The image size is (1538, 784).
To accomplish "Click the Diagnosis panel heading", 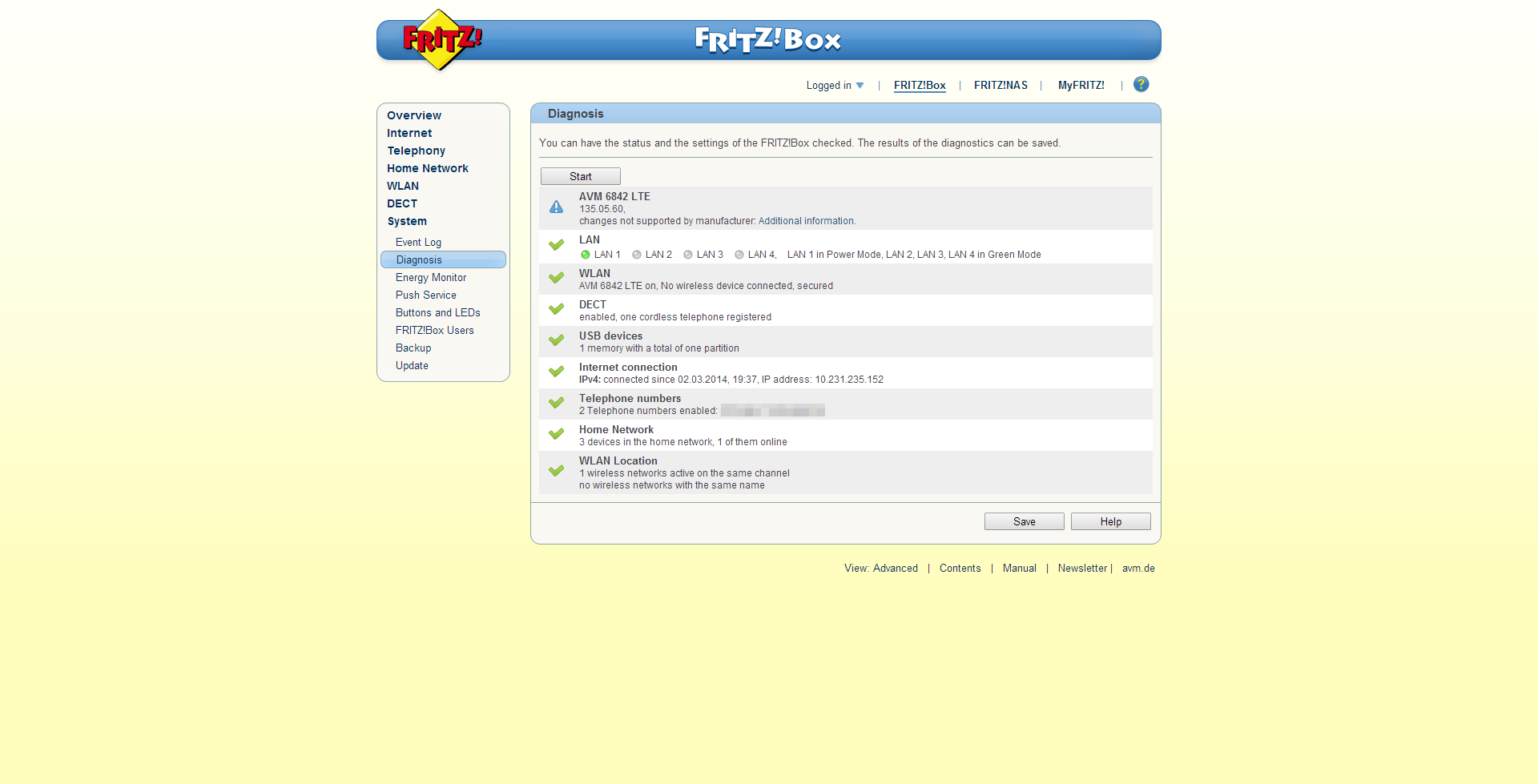I will tap(576, 114).
